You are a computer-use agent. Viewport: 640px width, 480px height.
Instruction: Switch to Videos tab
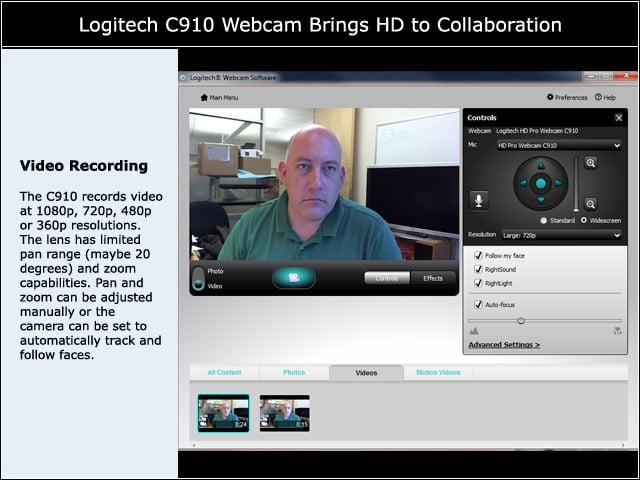(x=367, y=373)
